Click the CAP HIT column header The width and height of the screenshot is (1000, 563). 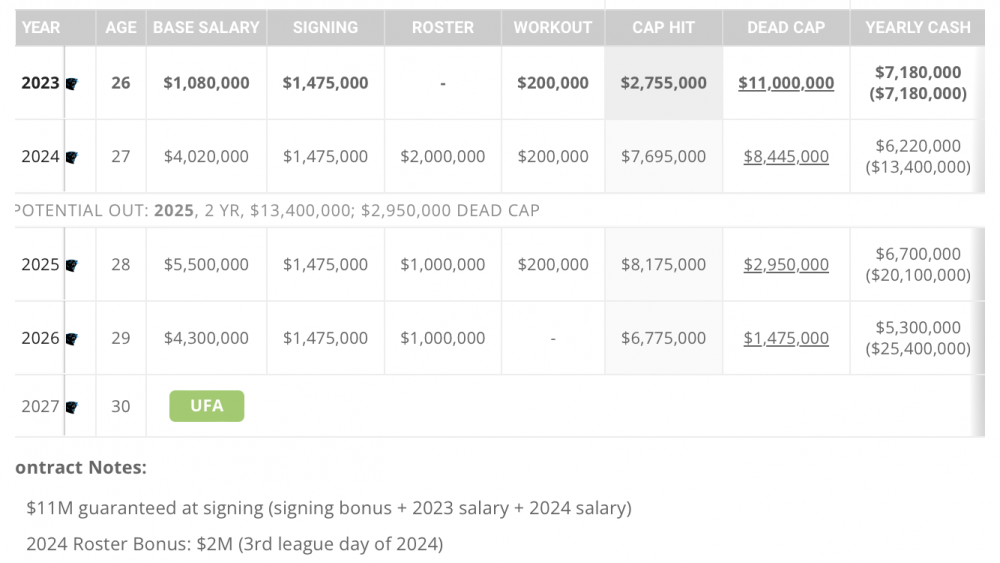point(663,27)
